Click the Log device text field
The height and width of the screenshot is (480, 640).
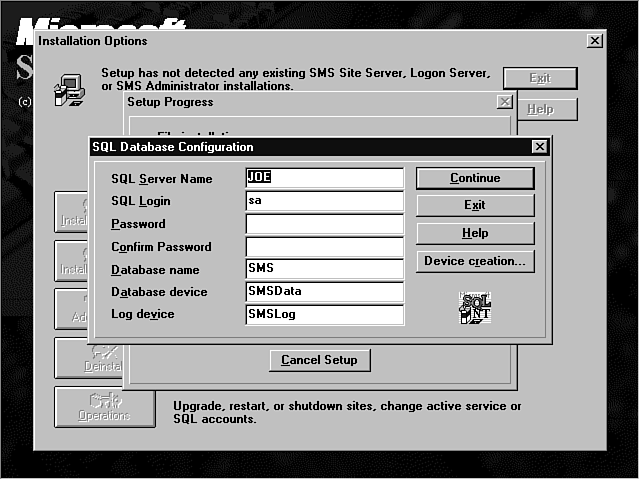(324, 315)
